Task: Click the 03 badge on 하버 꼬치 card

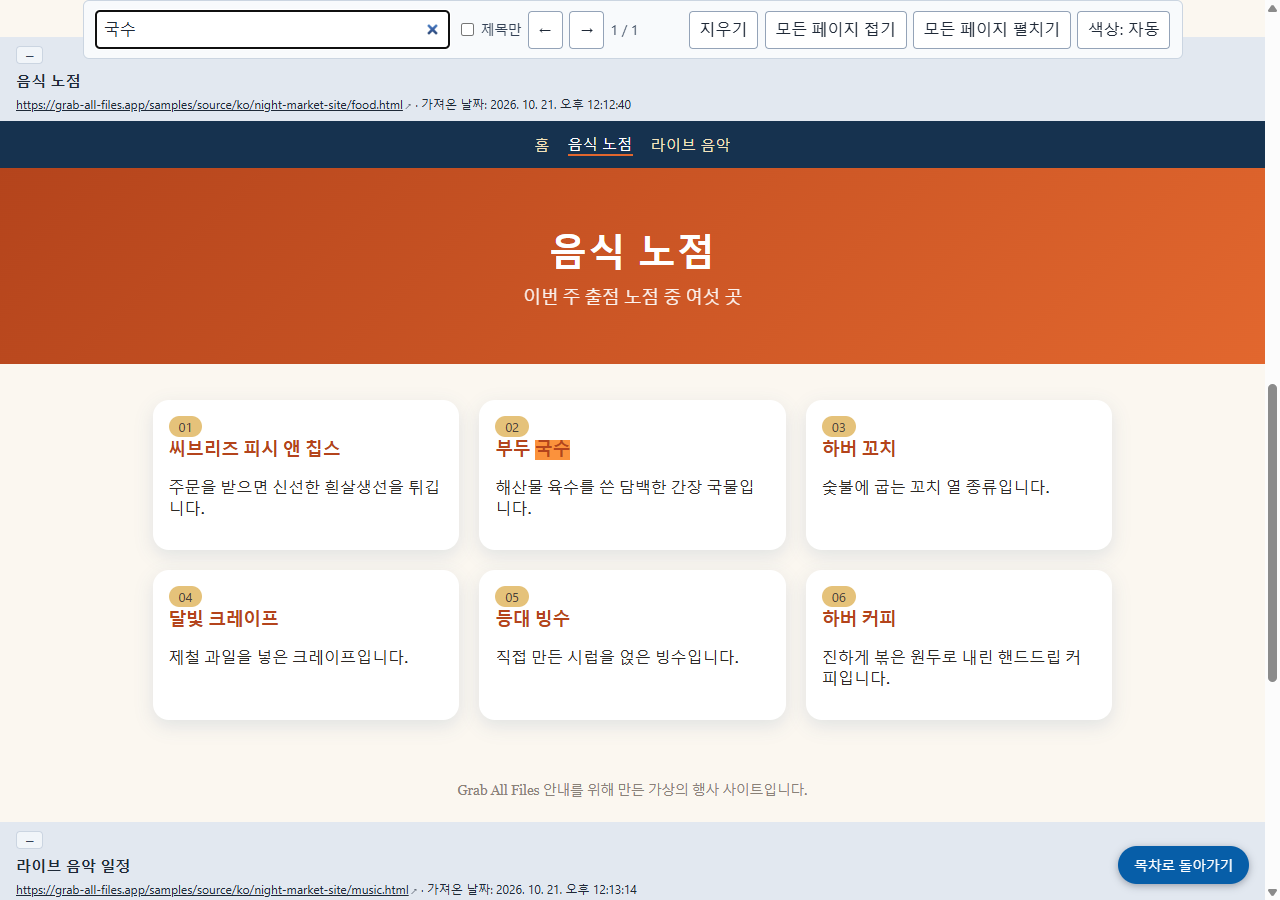Action: (x=838, y=427)
